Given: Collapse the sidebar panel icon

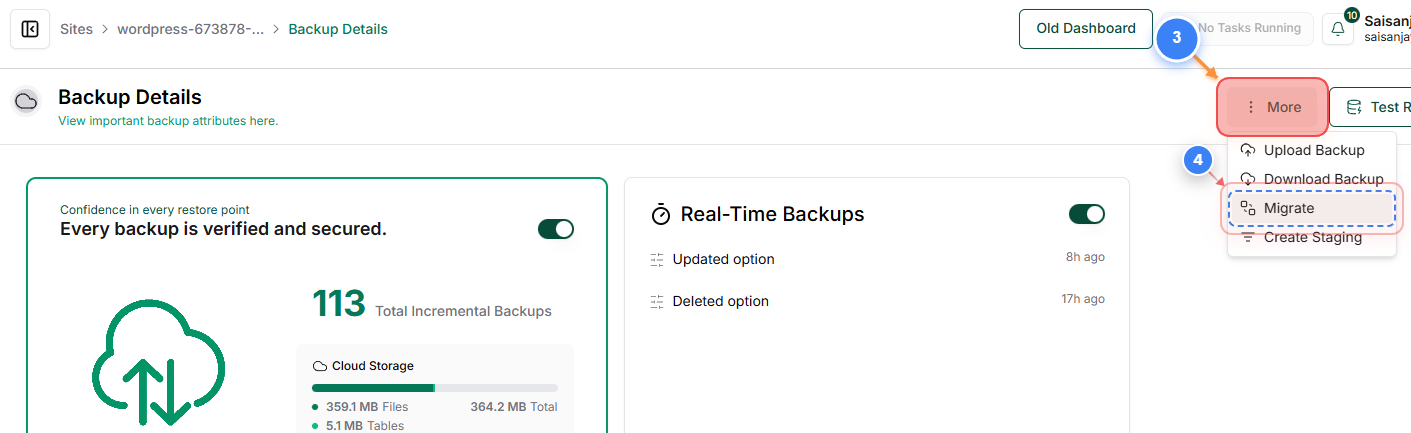Looking at the screenshot, I should pos(30,29).
